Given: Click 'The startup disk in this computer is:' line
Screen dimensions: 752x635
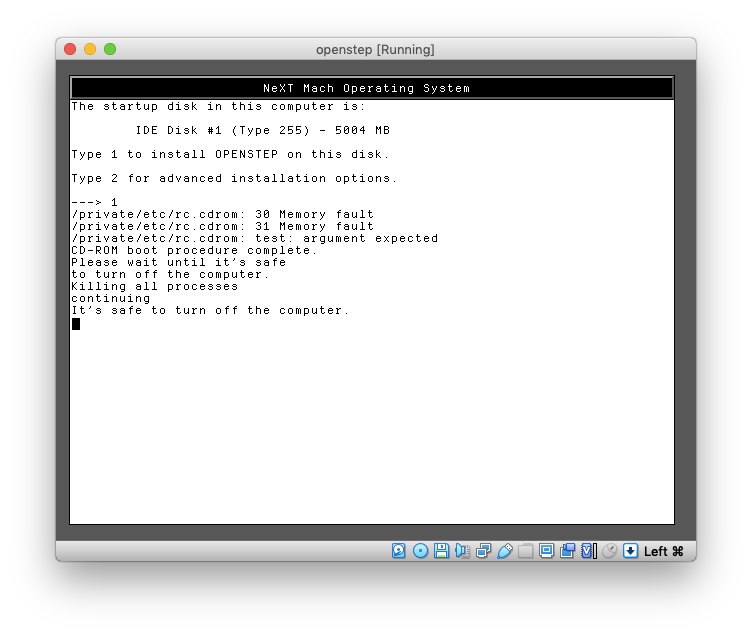Looking at the screenshot, I should (x=218, y=106).
